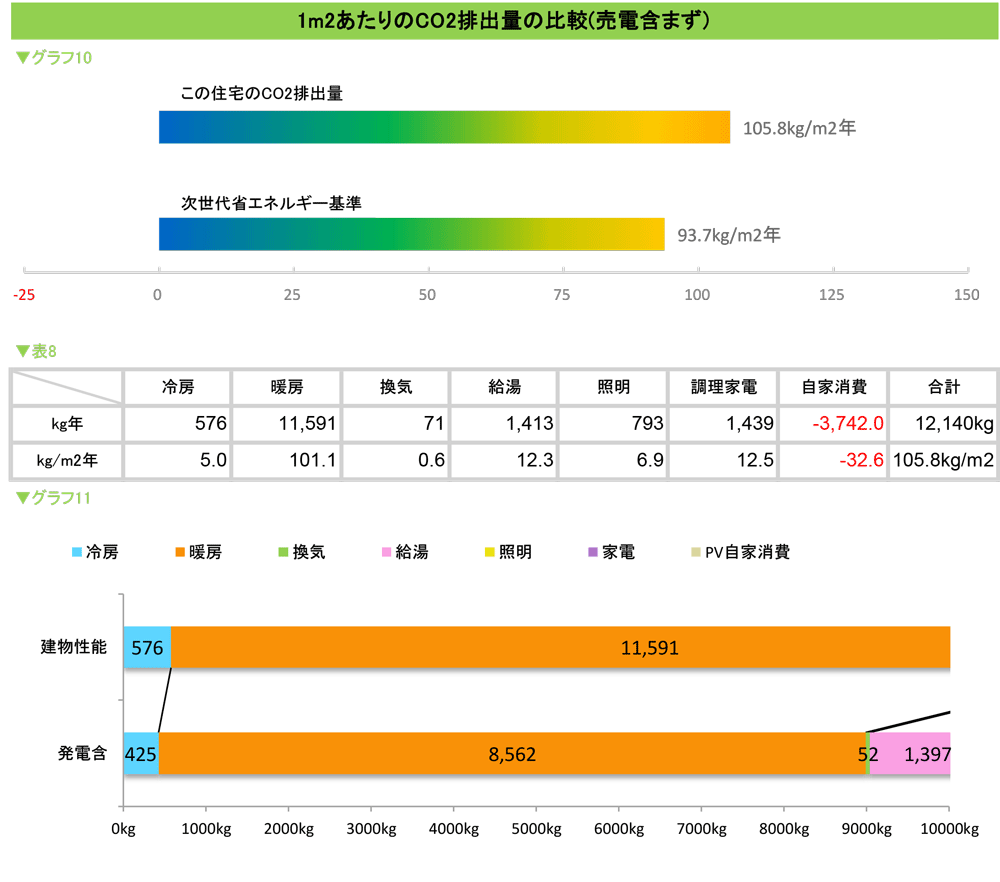Viewport: 1000px width, 882px height.
Task: Click the 家電 purple legend swatch
Action: coord(592,552)
